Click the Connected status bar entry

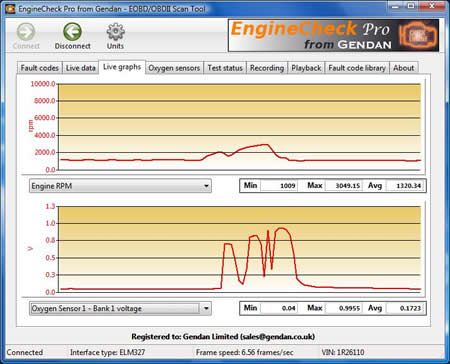(25, 352)
